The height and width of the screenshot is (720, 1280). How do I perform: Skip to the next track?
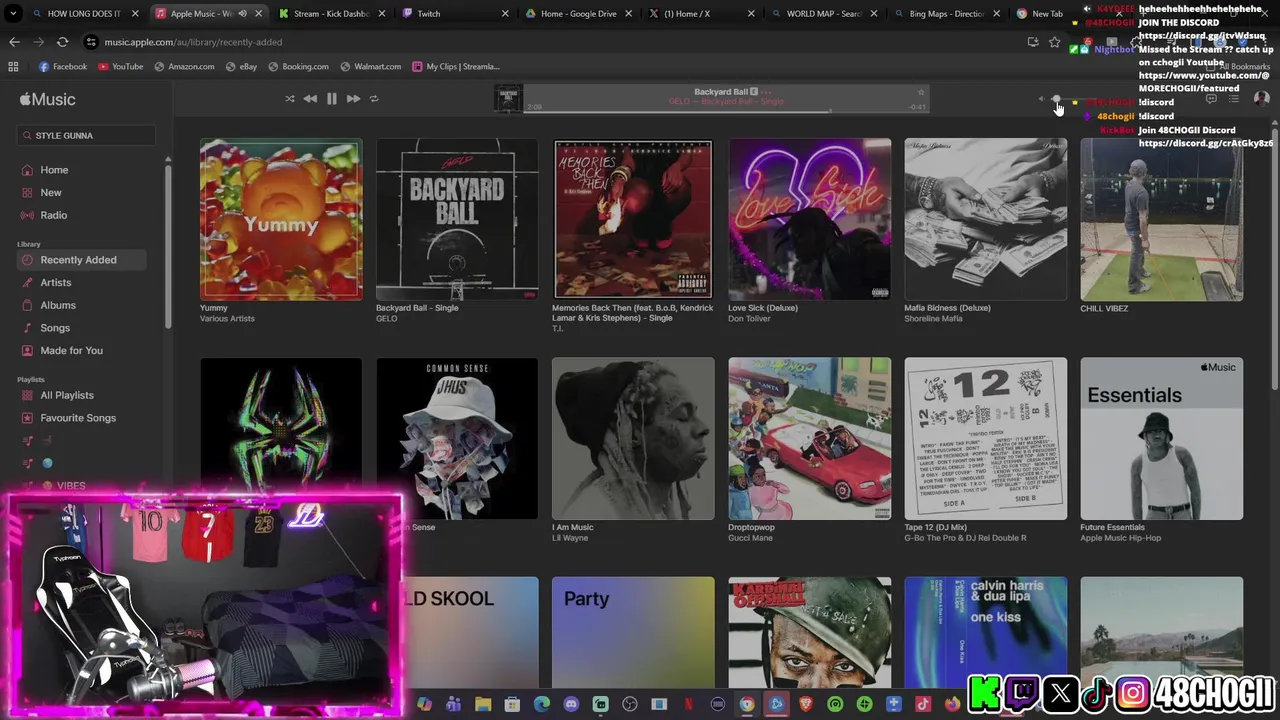click(x=353, y=99)
